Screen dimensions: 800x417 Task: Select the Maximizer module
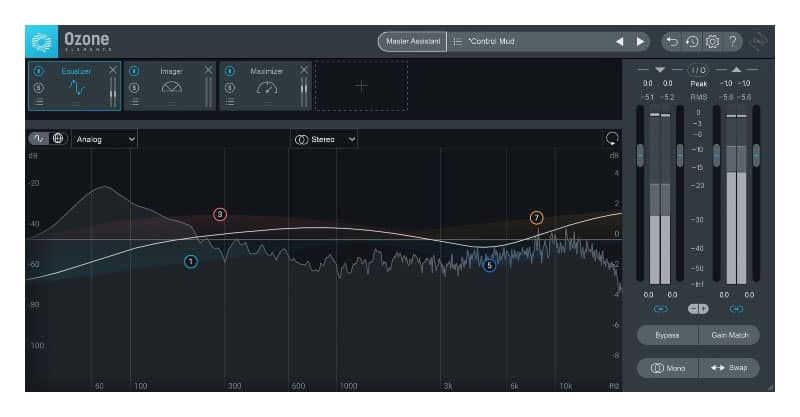pos(267,87)
